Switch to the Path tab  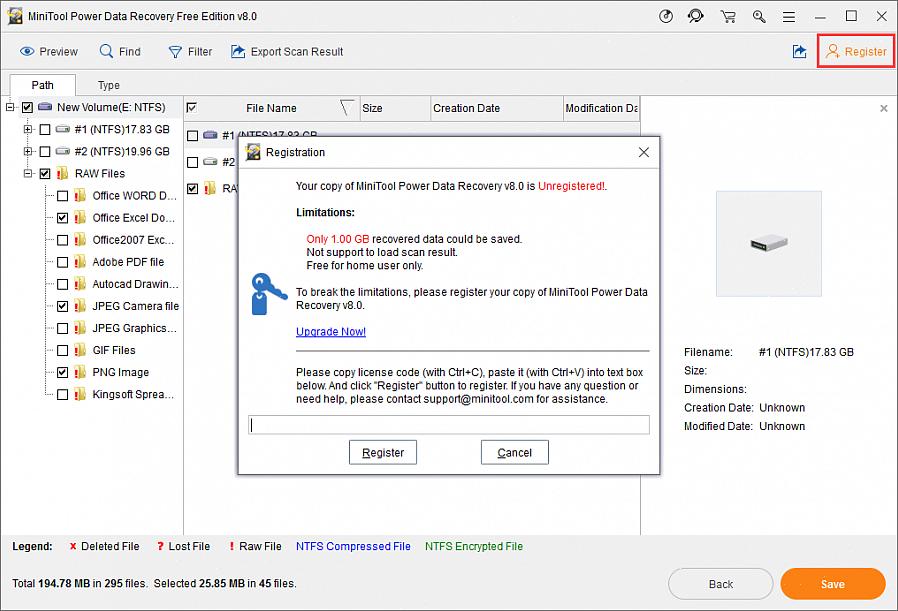[42, 85]
